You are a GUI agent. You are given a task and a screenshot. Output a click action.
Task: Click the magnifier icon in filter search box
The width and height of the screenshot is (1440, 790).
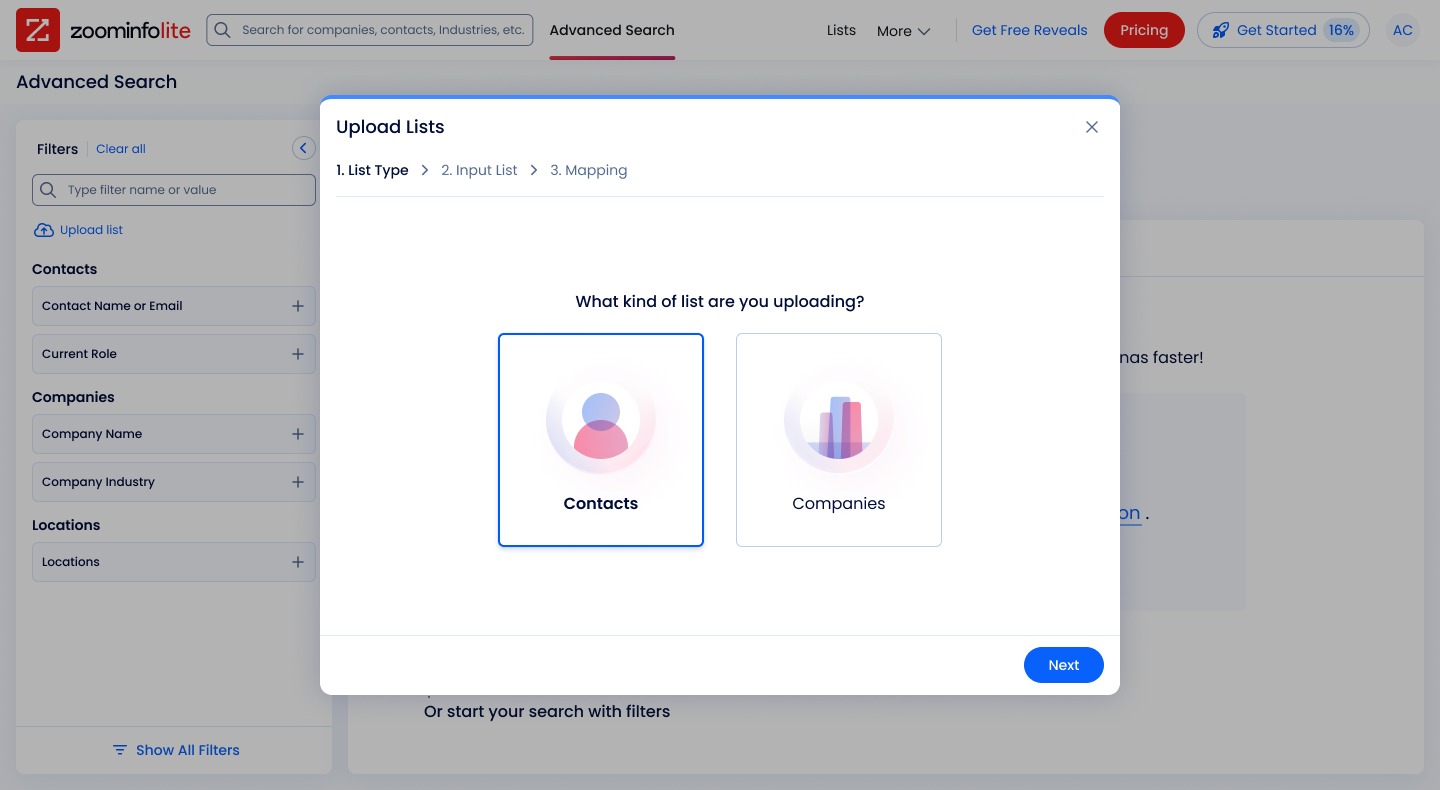click(47, 190)
